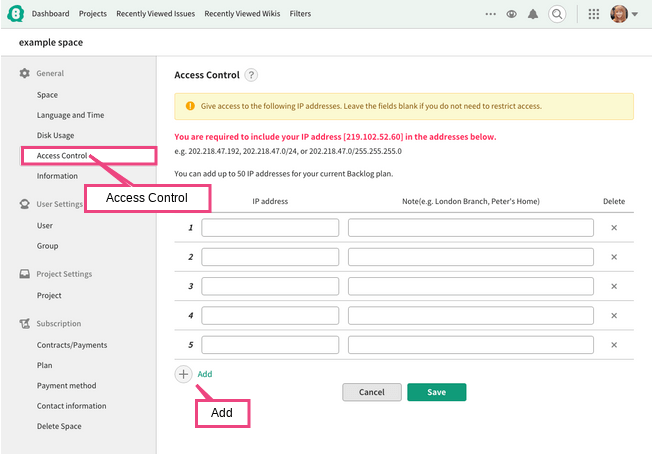Save the access control settings
The height and width of the screenshot is (454, 652).
(x=437, y=392)
